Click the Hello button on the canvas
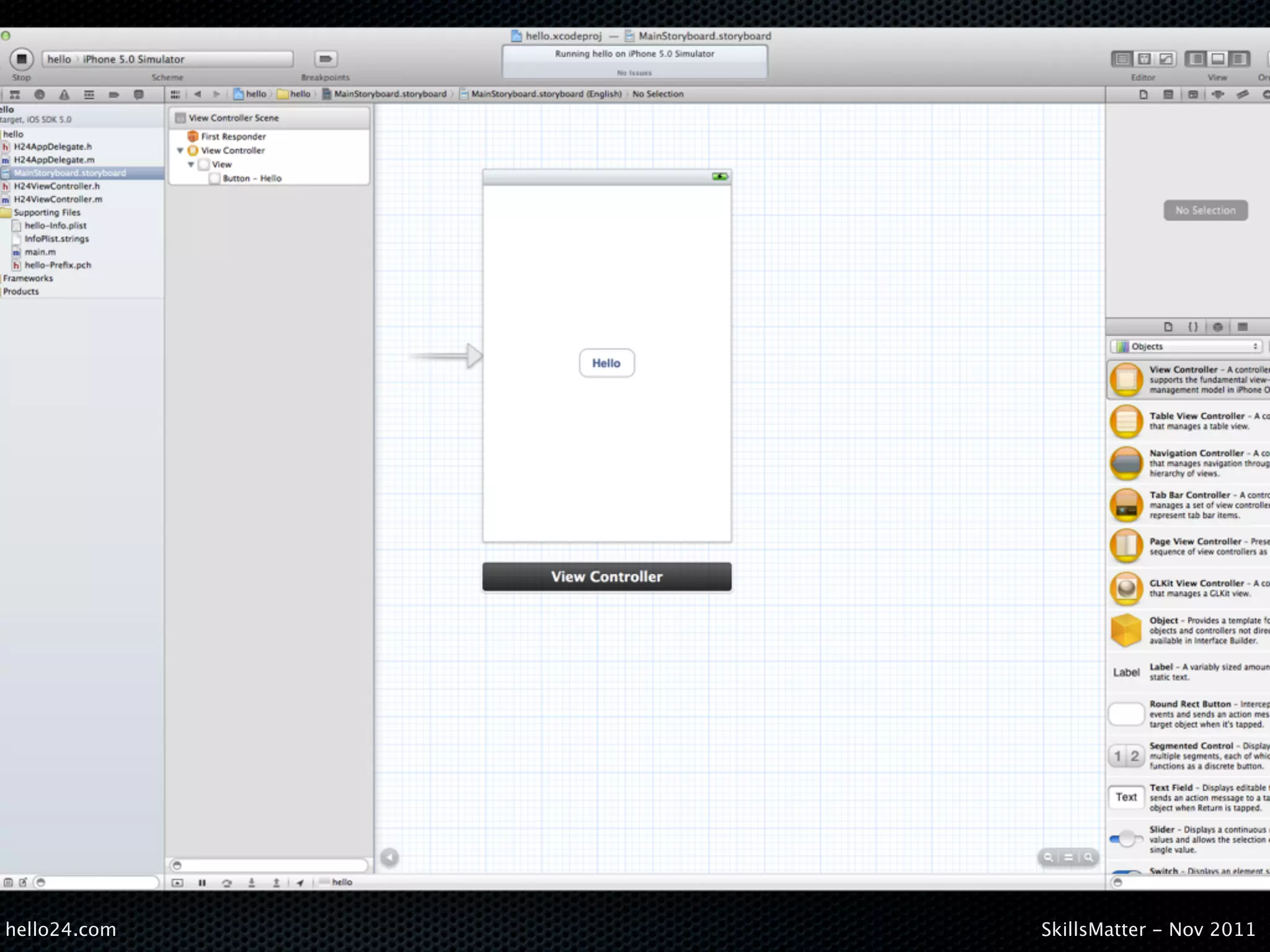This screenshot has height=952, width=1270. click(x=606, y=363)
